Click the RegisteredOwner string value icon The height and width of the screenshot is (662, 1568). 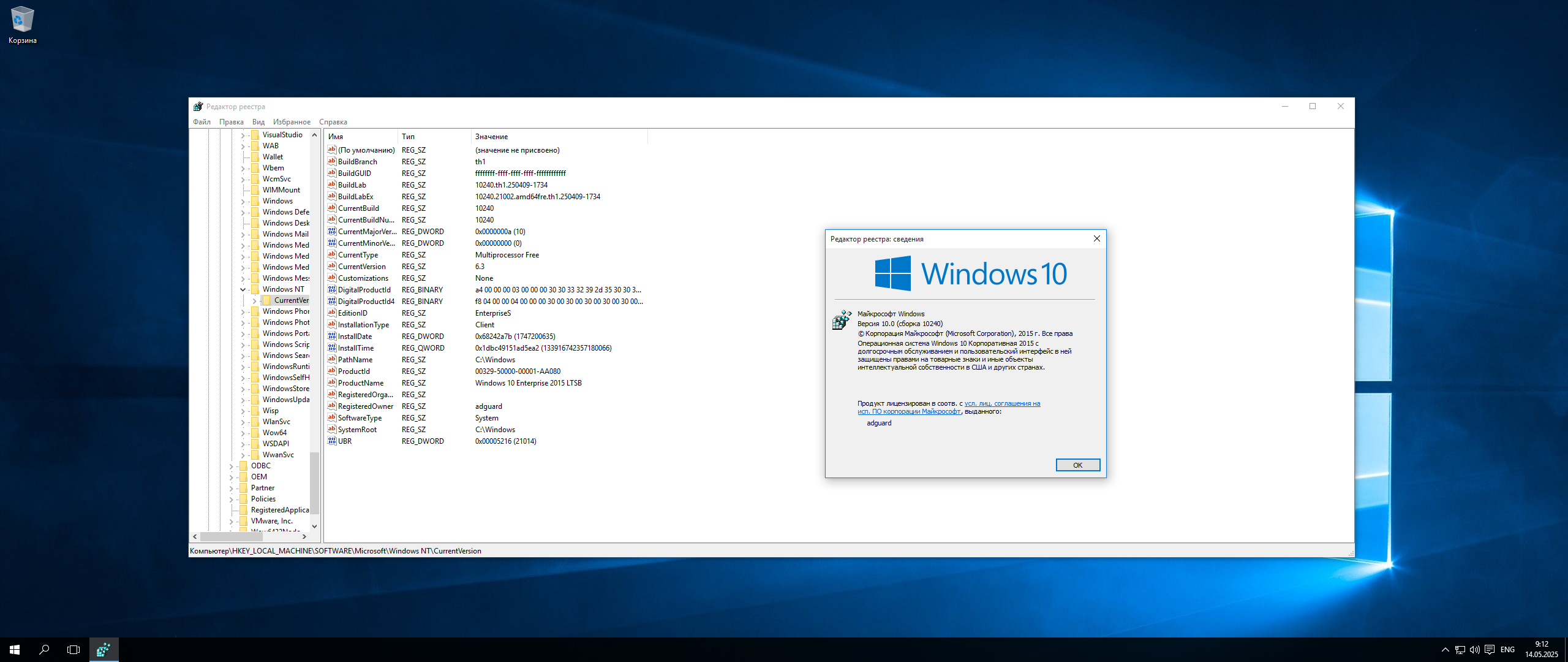pos(332,406)
